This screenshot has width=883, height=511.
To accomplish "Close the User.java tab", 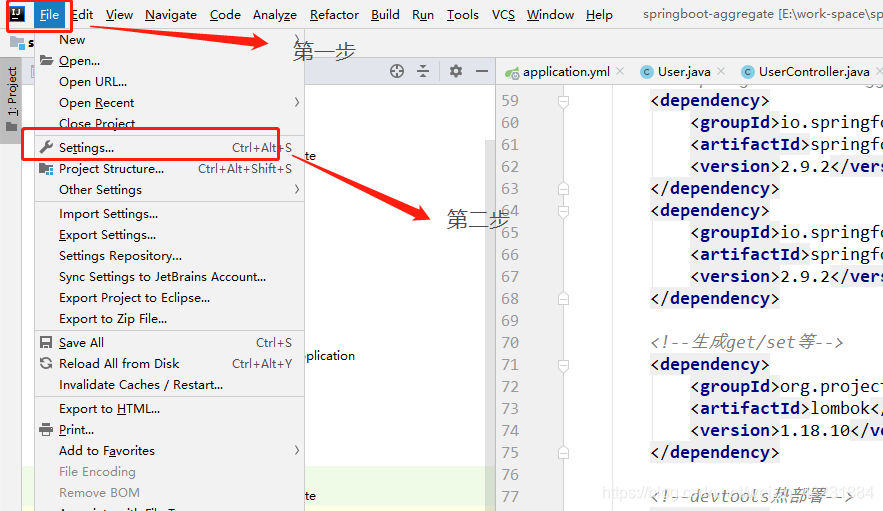I will pyautogui.click(x=721, y=71).
